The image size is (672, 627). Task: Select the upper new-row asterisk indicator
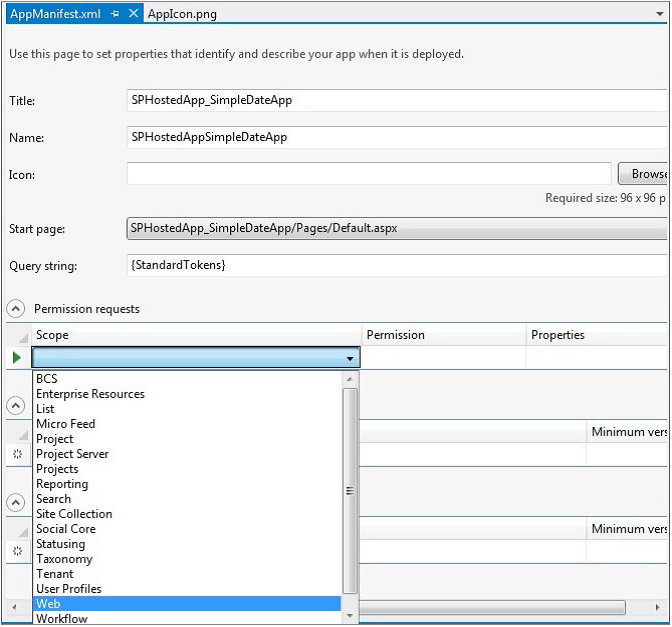[17, 454]
